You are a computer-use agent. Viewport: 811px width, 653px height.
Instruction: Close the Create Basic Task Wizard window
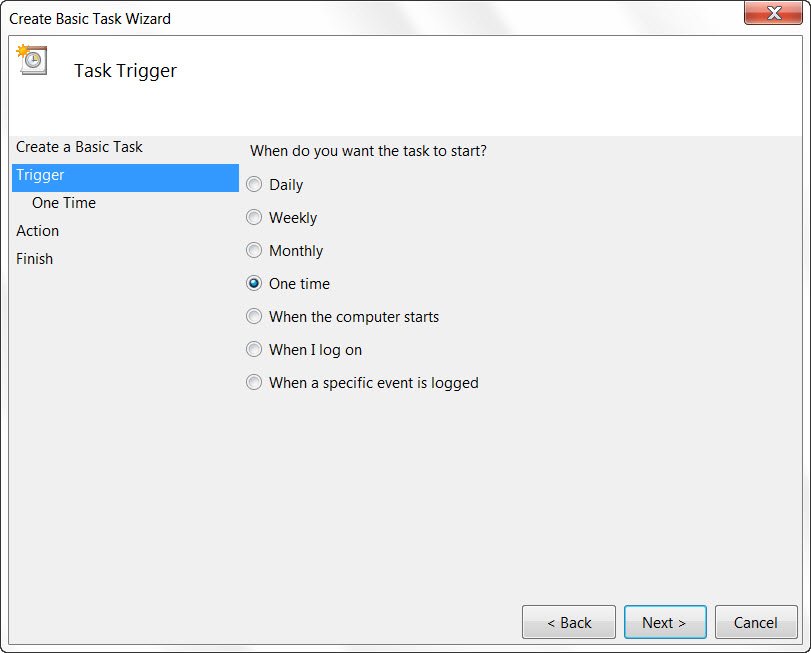776,14
